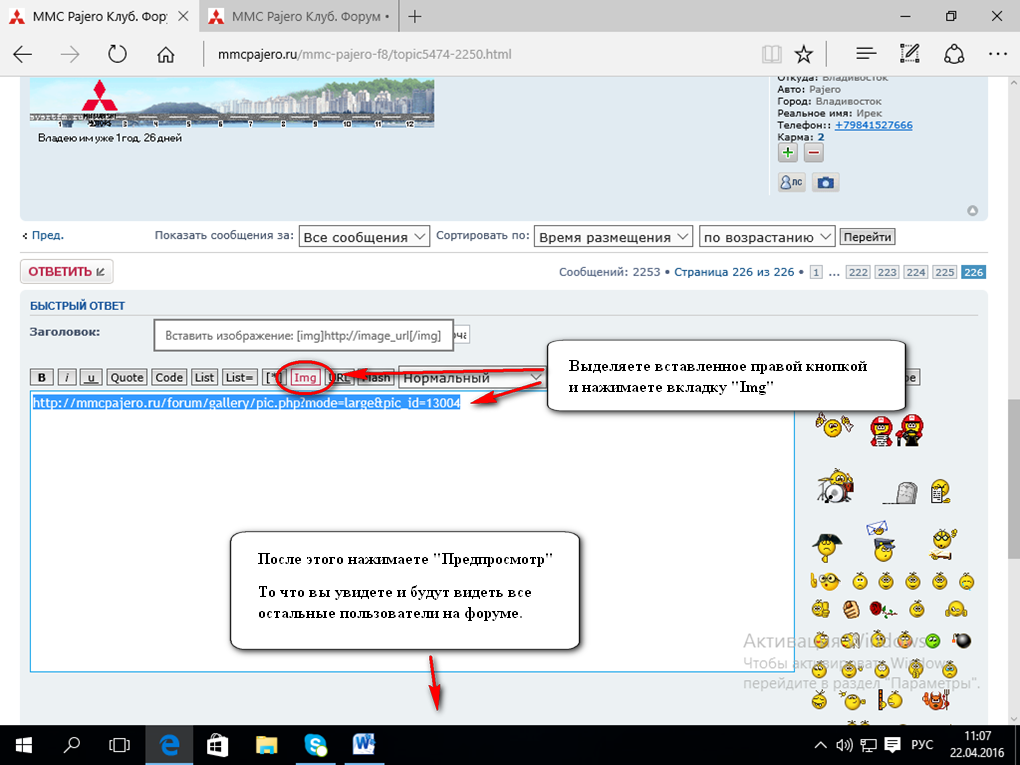This screenshot has width=1020, height=765.
Task: Click the ОТВЕТИТЬ reply button
Action: coord(67,271)
